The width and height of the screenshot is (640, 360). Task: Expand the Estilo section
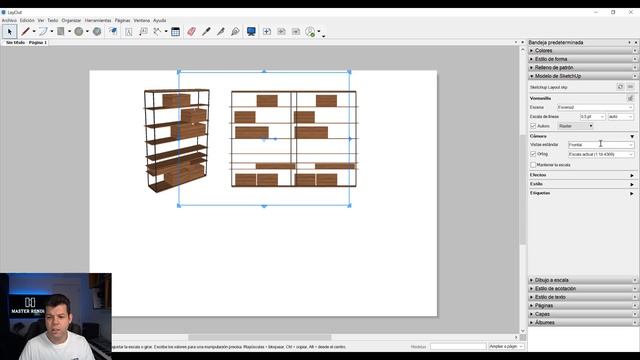tap(632, 184)
